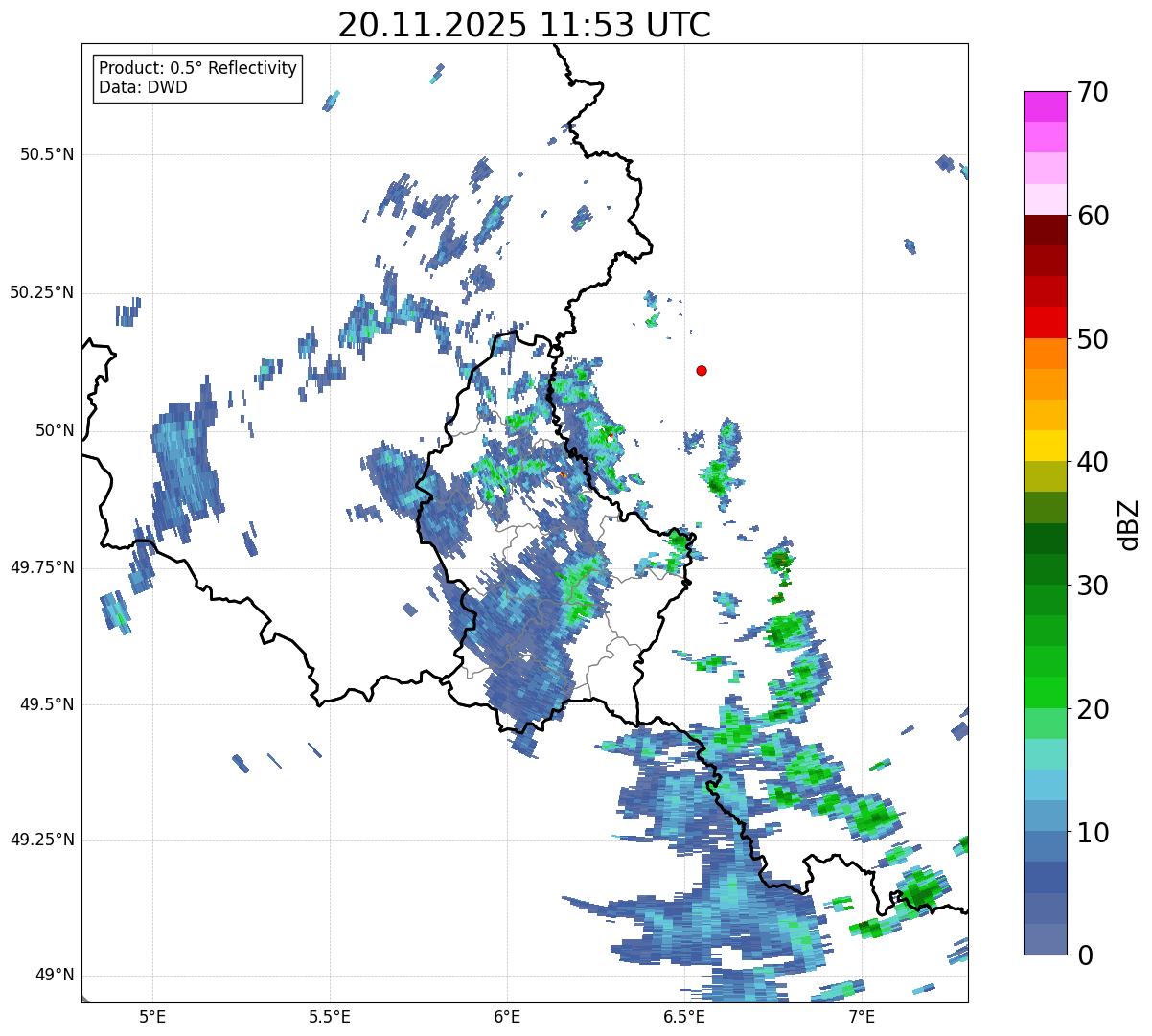Click the colorbar '60' tick label

1092,217
